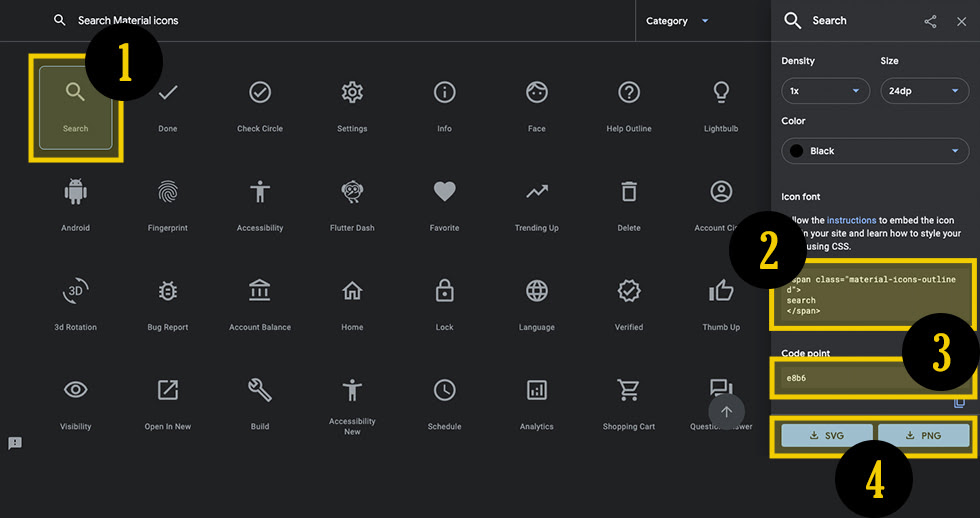Select the Search icon tile
The image size is (980, 518).
76,108
